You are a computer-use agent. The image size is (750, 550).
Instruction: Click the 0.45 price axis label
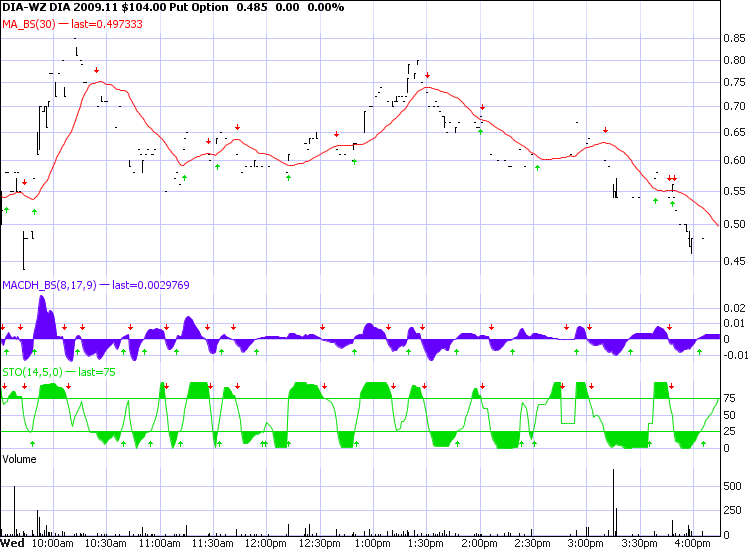point(733,266)
